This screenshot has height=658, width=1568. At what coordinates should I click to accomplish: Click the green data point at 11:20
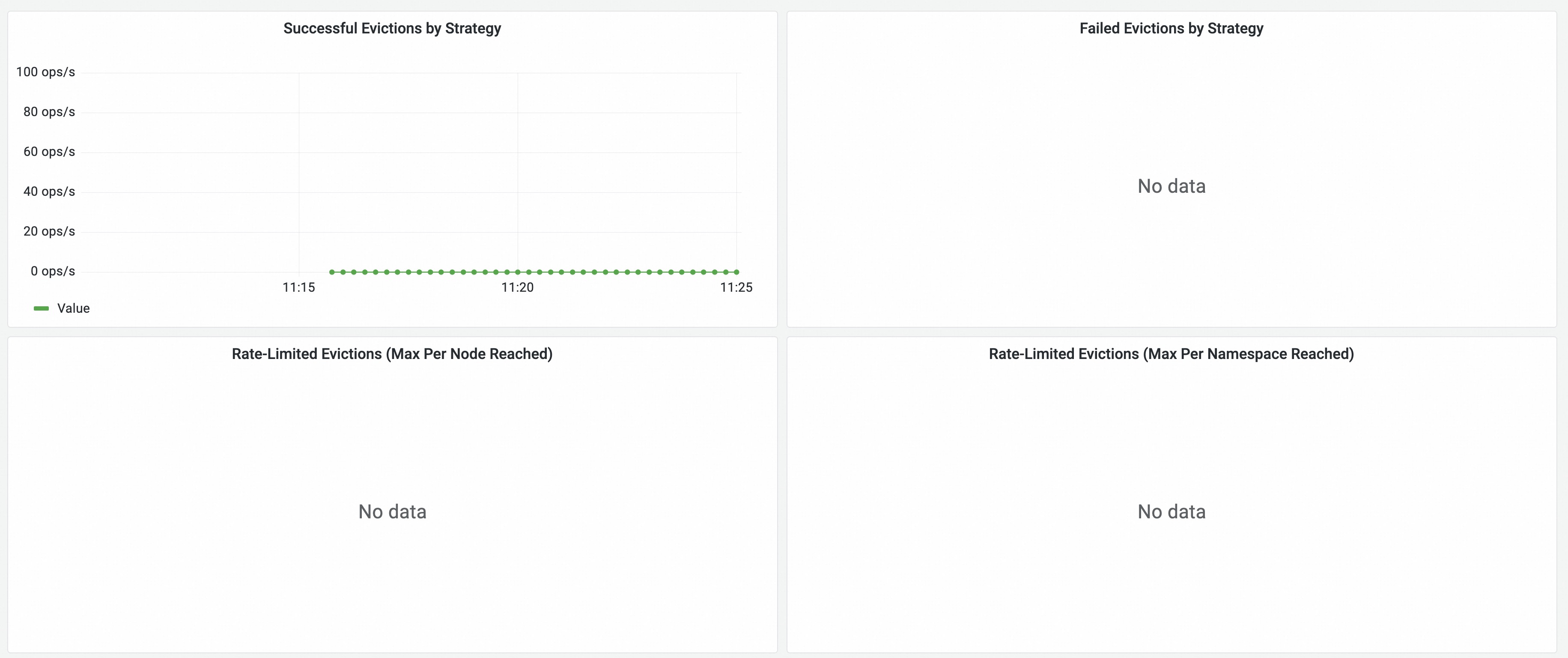click(517, 272)
